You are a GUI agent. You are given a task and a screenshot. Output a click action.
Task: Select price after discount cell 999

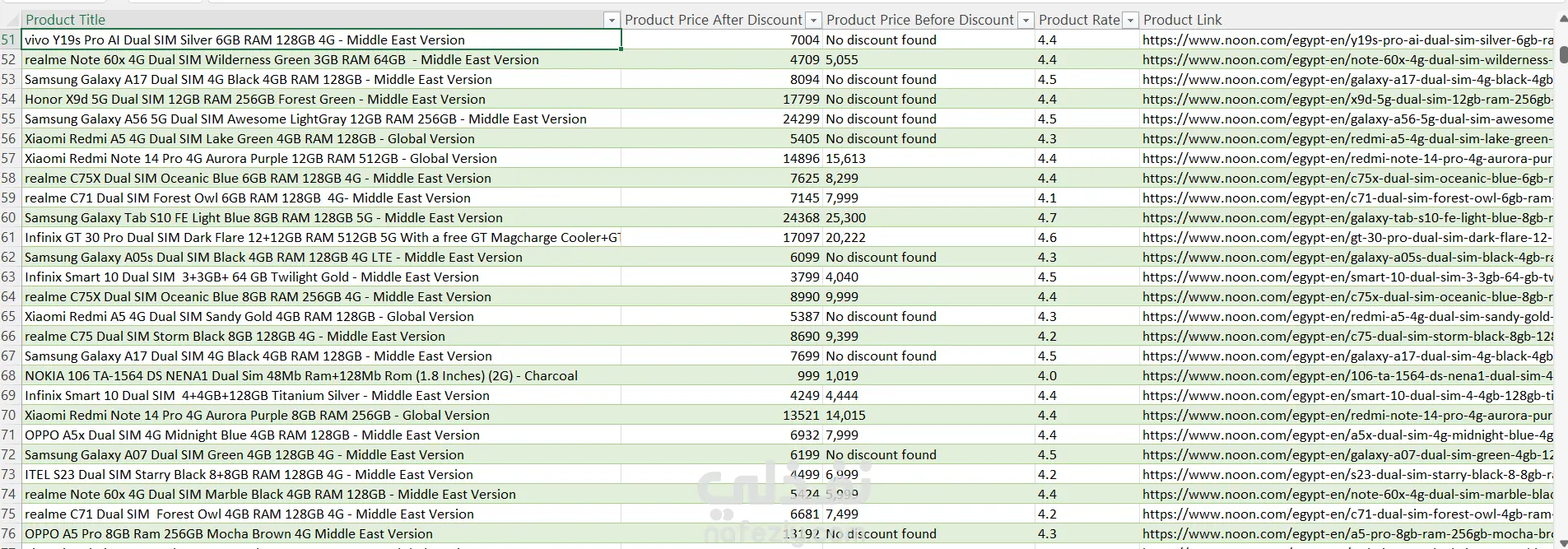[722, 375]
